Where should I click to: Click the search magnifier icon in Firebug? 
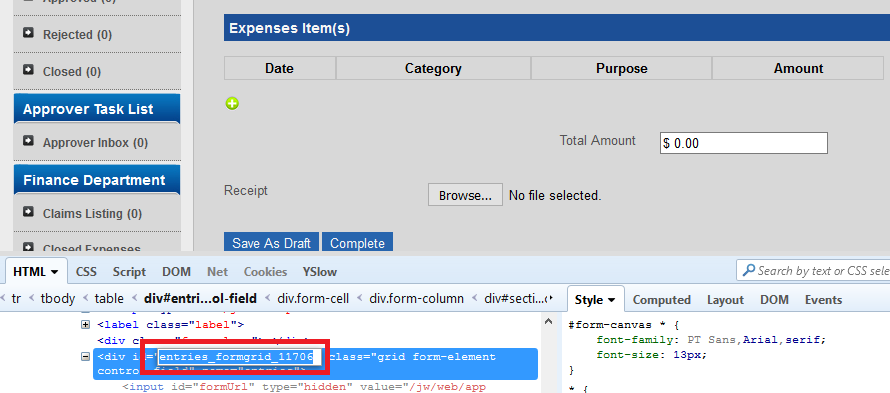click(749, 270)
